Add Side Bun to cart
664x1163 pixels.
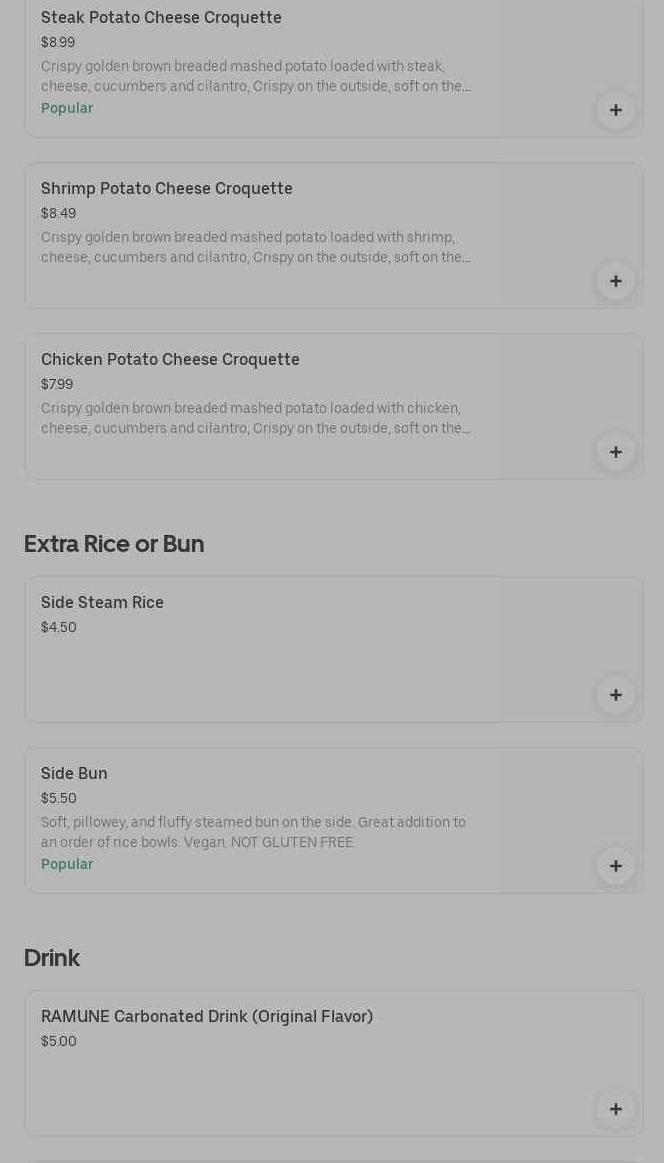[616, 866]
